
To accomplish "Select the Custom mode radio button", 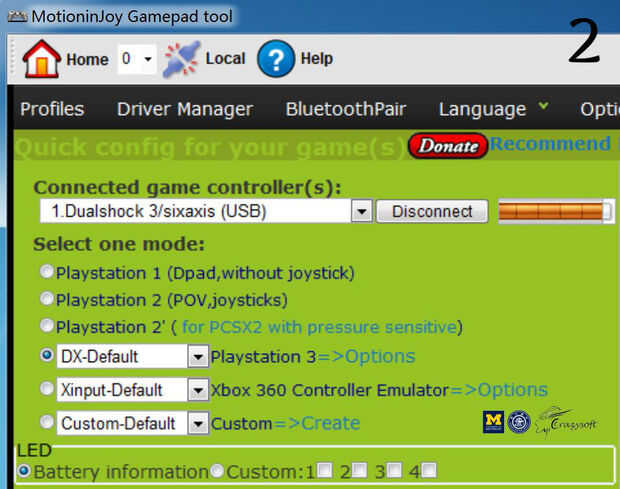I will coord(47,421).
